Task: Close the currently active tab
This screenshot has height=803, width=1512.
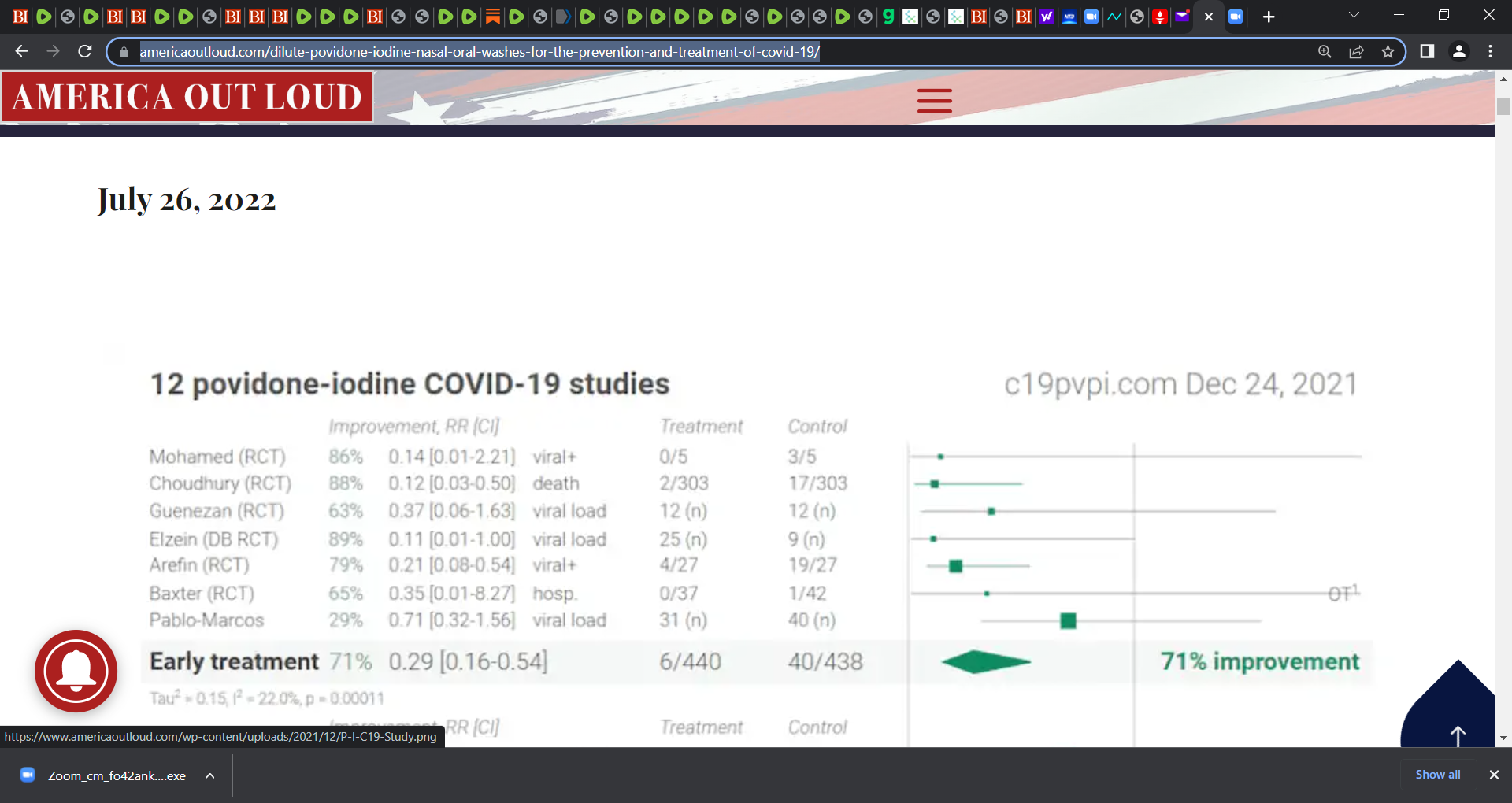Action: click(1209, 17)
